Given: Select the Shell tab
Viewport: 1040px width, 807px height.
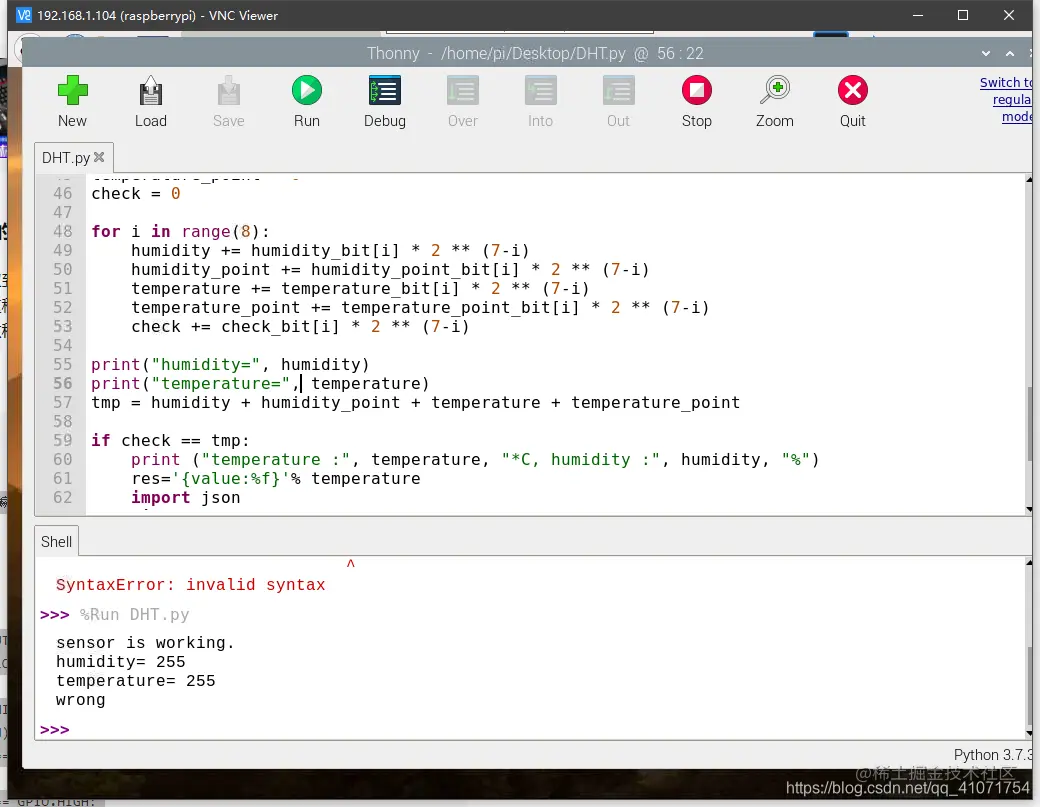Looking at the screenshot, I should pyautogui.click(x=56, y=542).
